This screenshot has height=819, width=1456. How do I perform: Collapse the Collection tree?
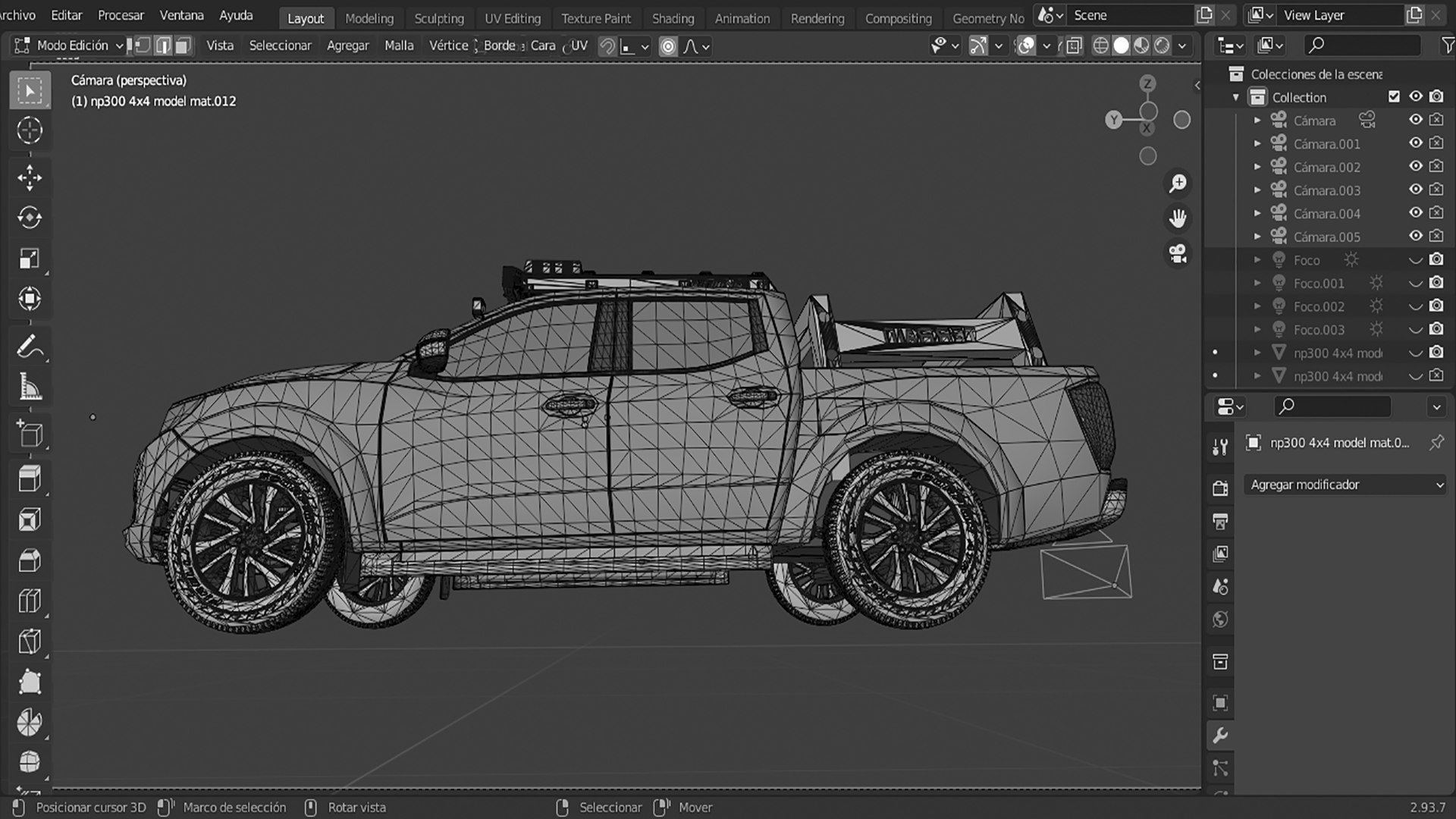[x=1236, y=97]
